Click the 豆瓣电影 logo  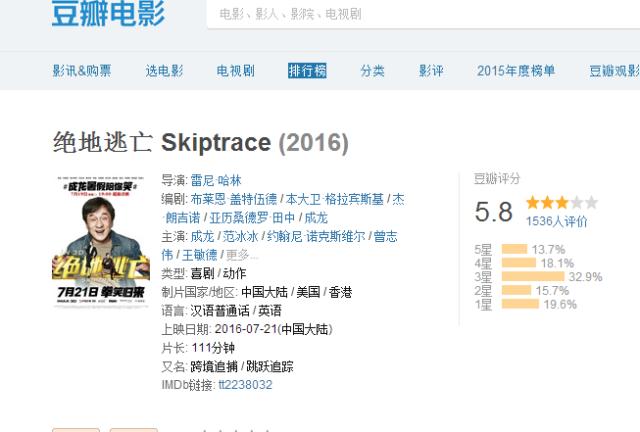pos(108,14)
